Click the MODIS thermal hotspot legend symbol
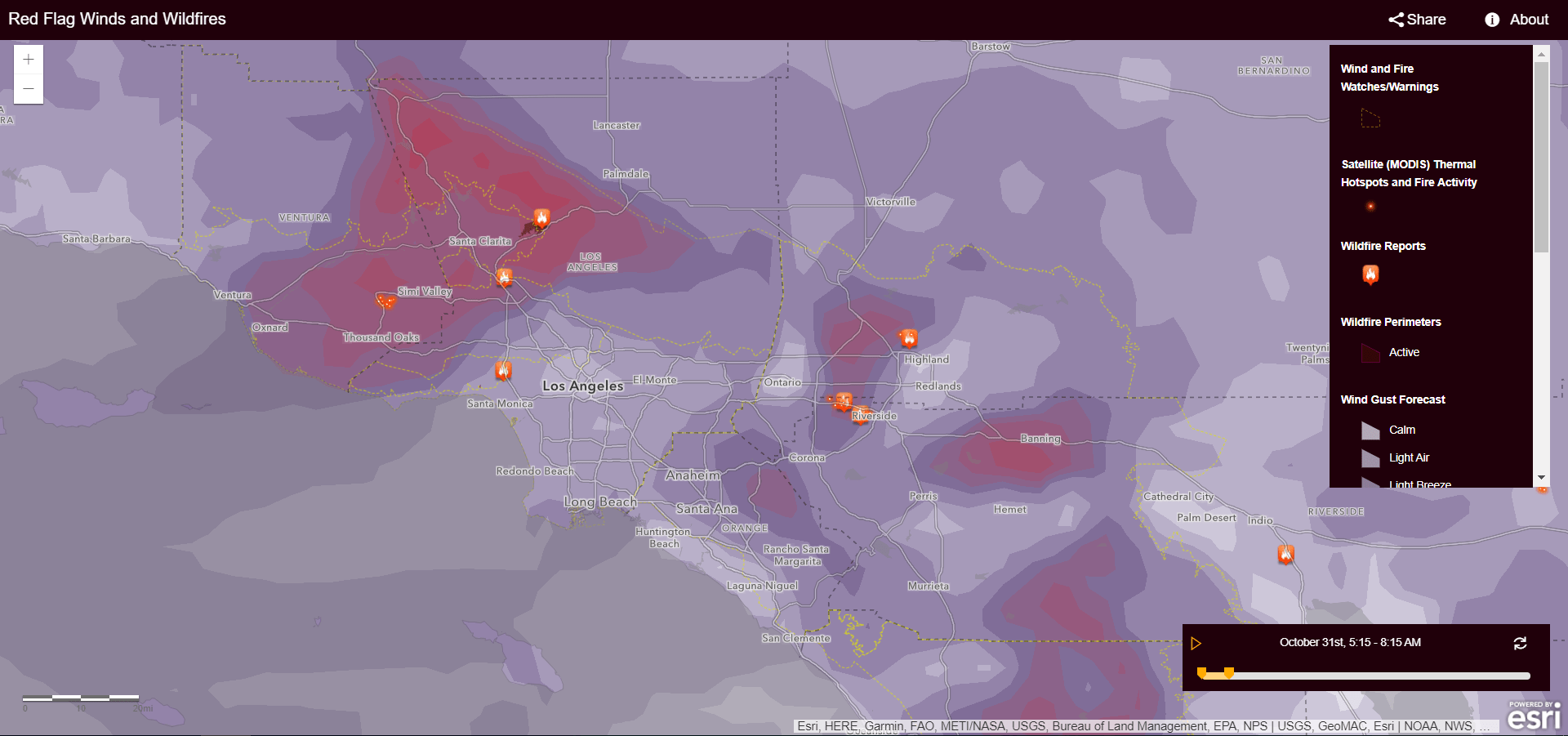 point(1370,207)
